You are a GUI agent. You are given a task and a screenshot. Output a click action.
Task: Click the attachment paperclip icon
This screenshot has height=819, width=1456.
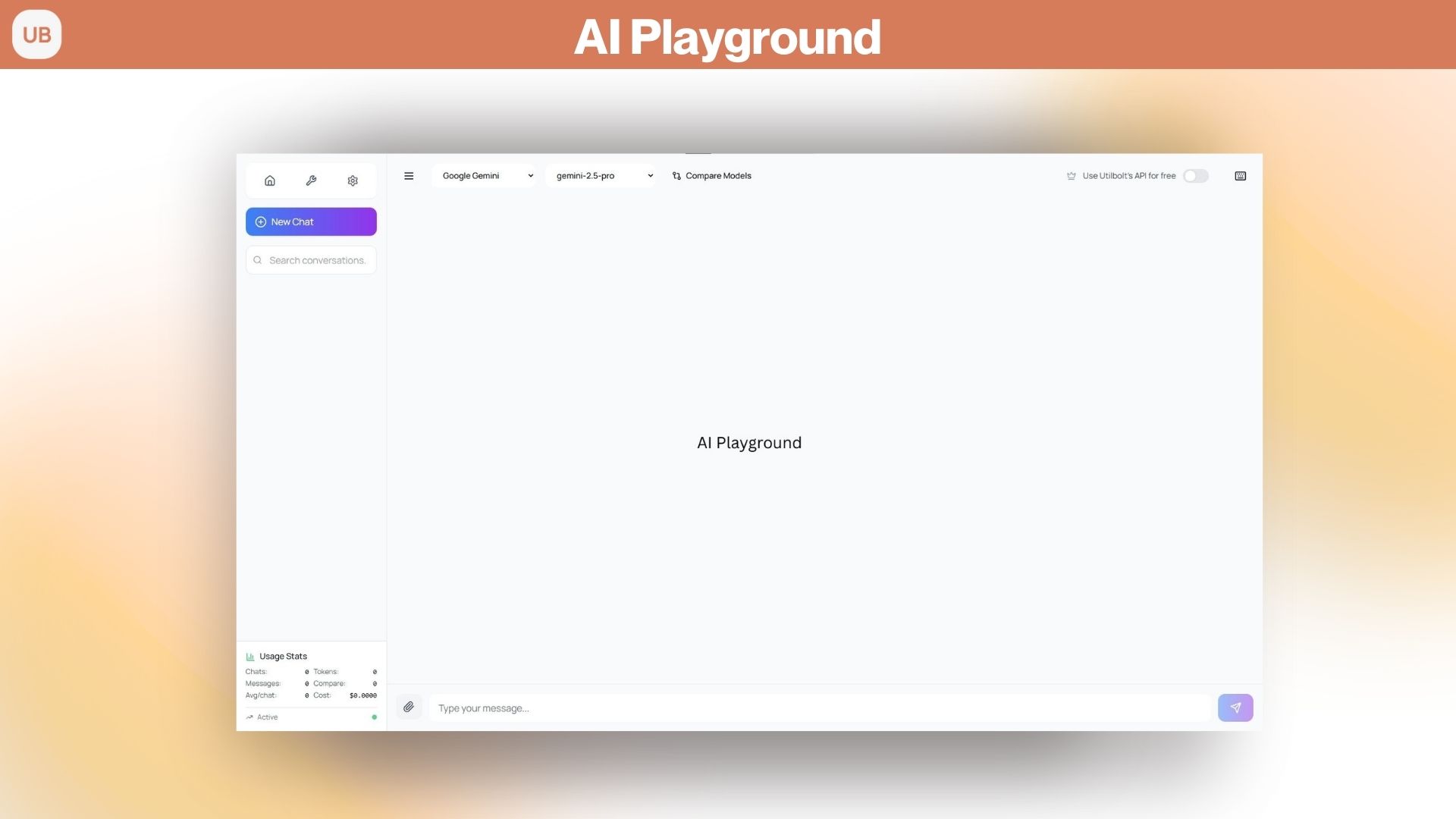click(409, 707)
